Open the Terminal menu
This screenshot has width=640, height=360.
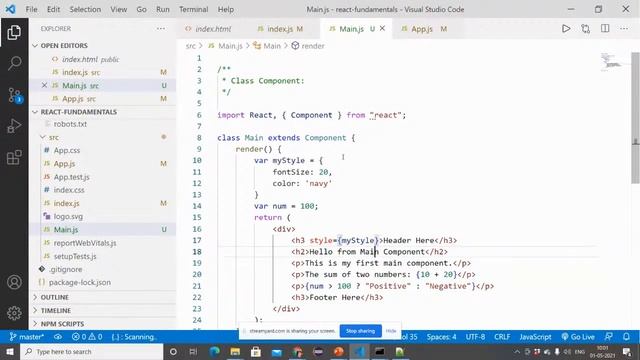[x=193, y=9]
